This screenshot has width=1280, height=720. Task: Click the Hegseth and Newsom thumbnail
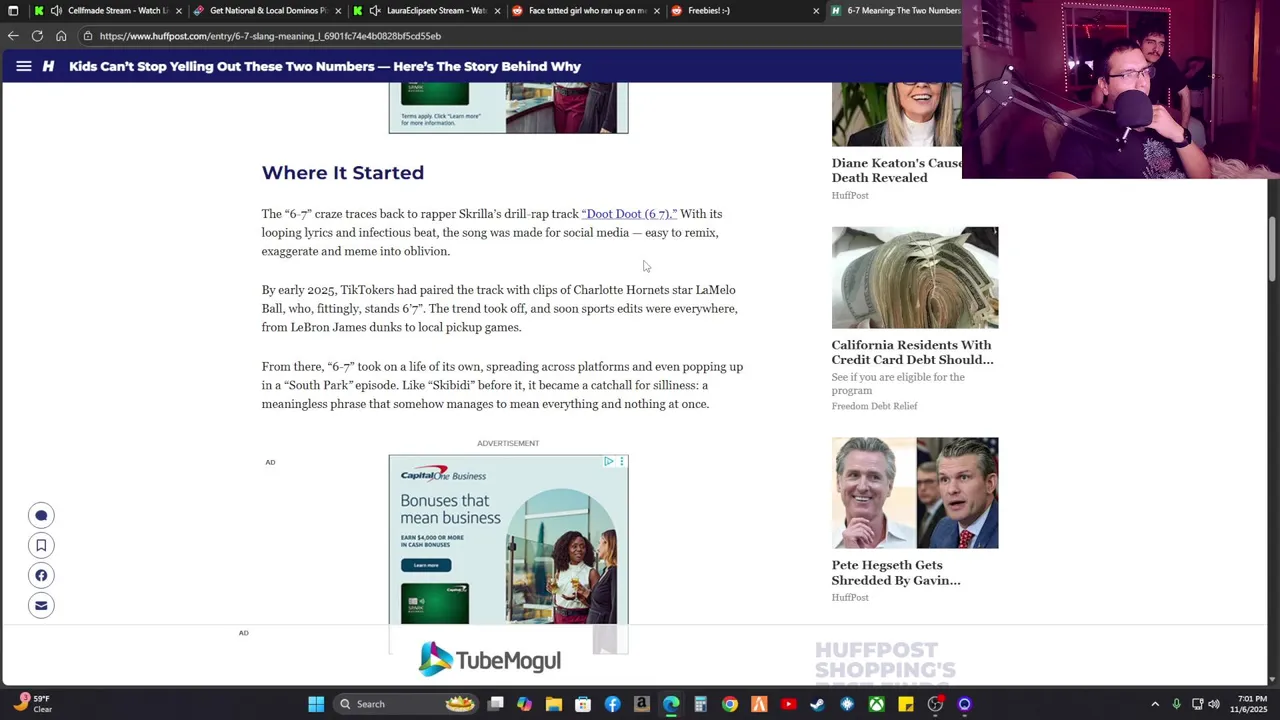[x=914, y=492]
